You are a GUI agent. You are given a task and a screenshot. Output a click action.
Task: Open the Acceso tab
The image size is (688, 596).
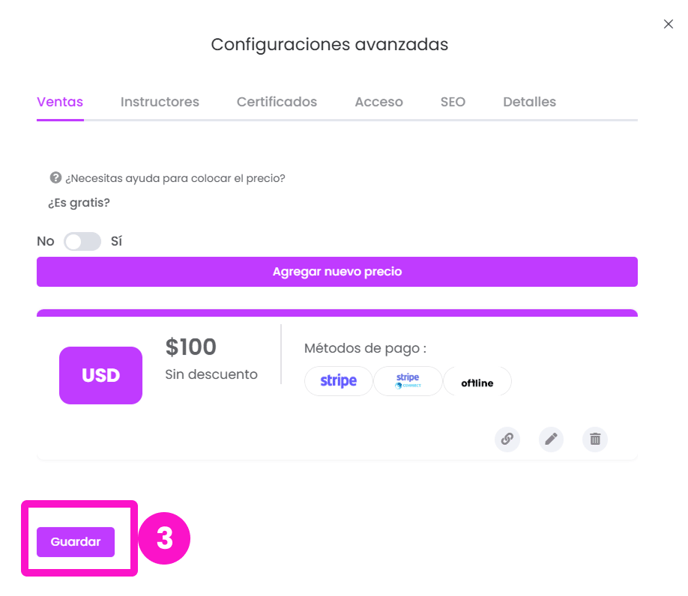(379, 102)
